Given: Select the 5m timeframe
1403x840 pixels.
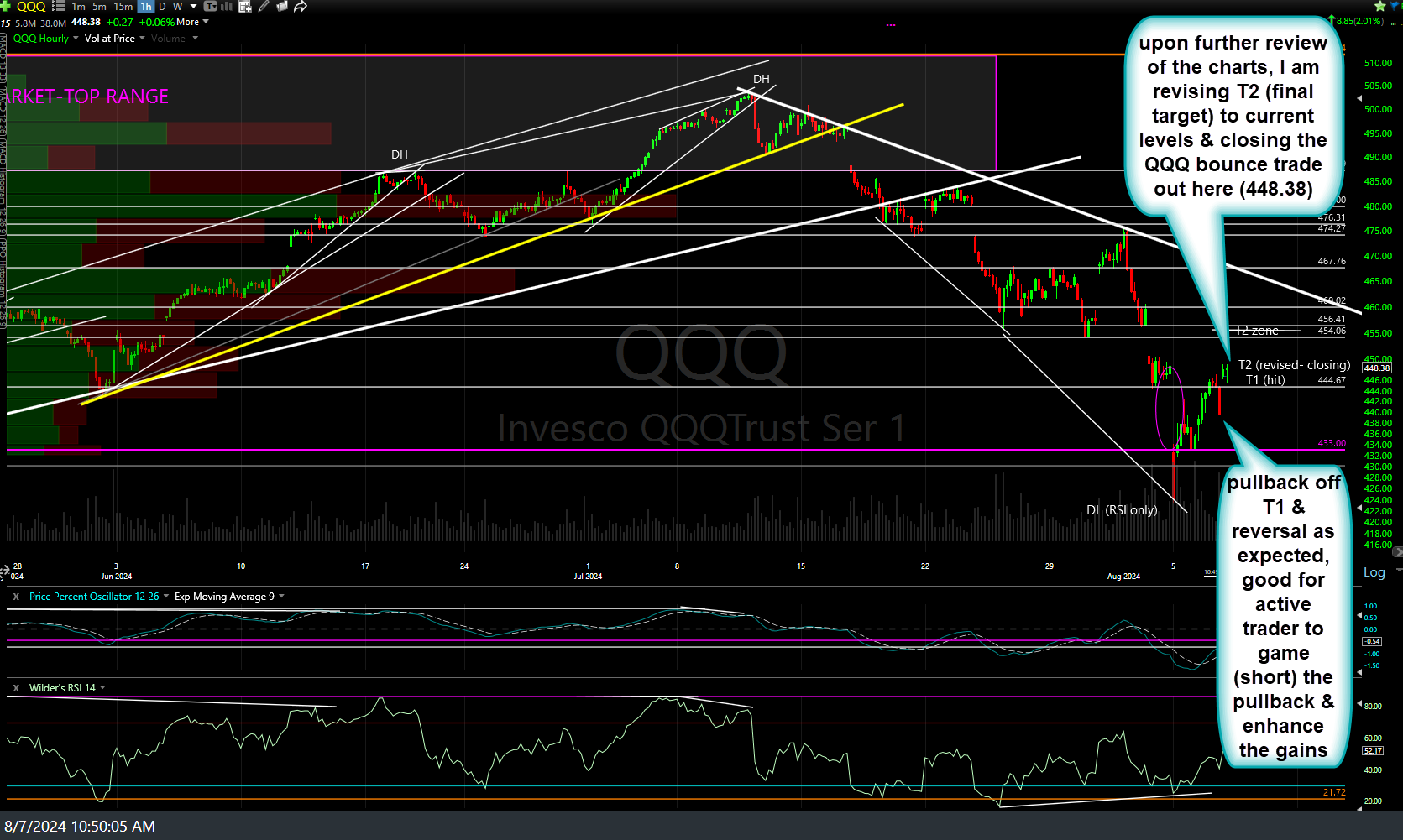Looking at the screenshot, I should (x=99, y=6).
